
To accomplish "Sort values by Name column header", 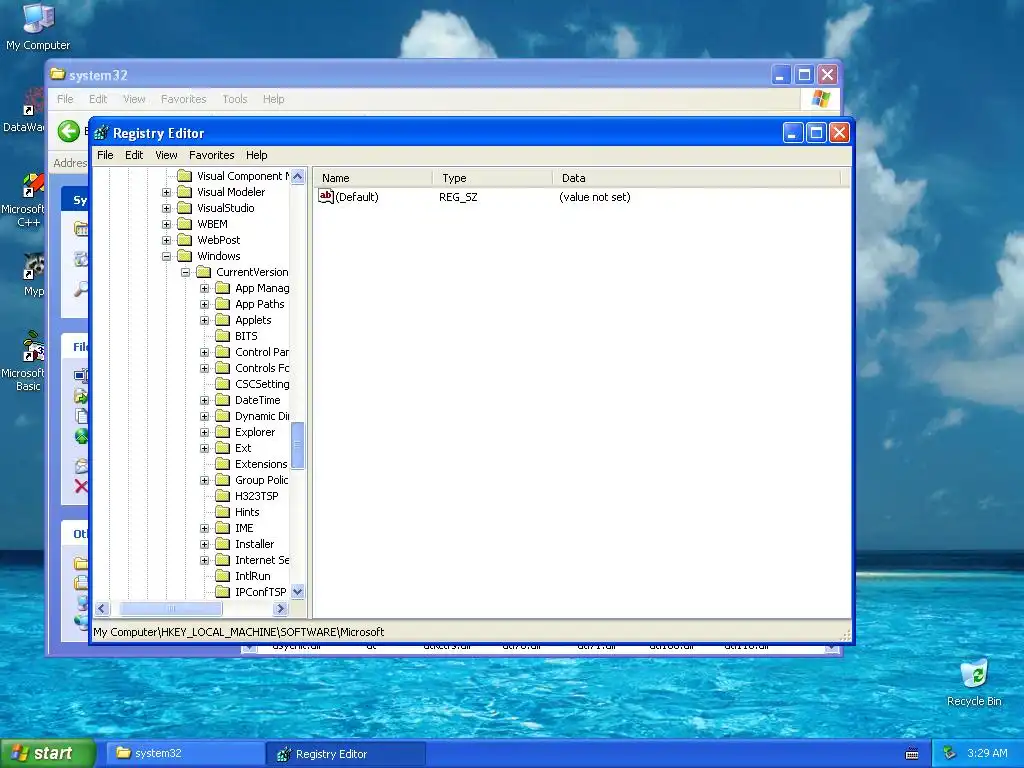I will click(372, 178).
